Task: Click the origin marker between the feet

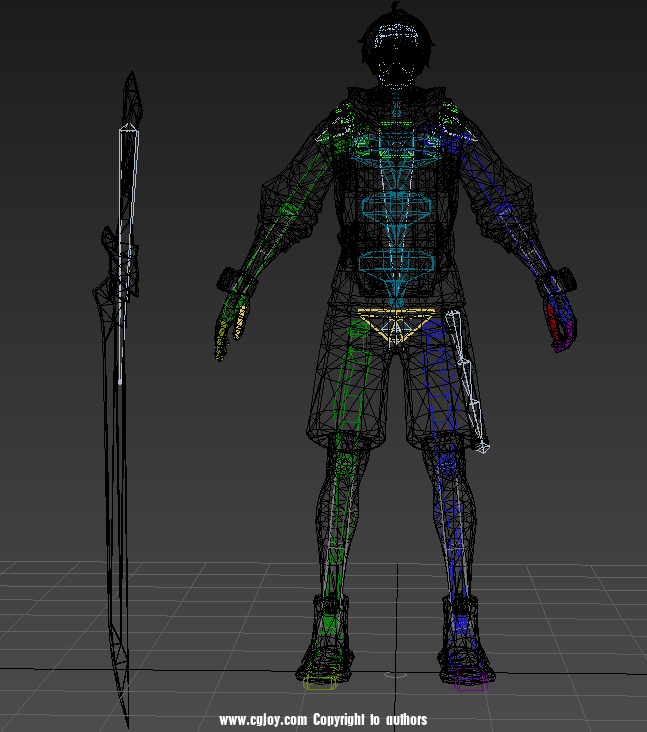Action: click(x=397, y=675)
